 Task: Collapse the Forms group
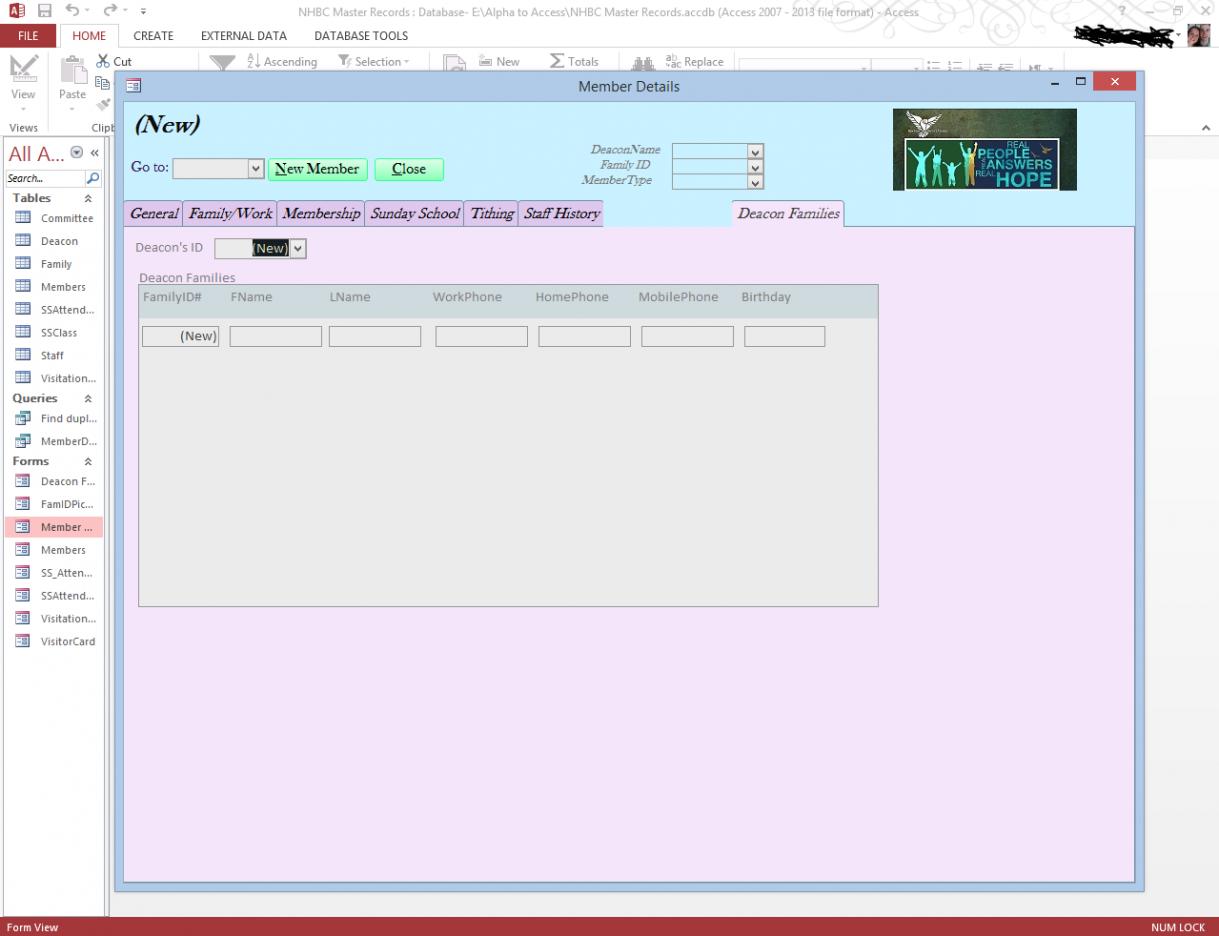point(88,462)
